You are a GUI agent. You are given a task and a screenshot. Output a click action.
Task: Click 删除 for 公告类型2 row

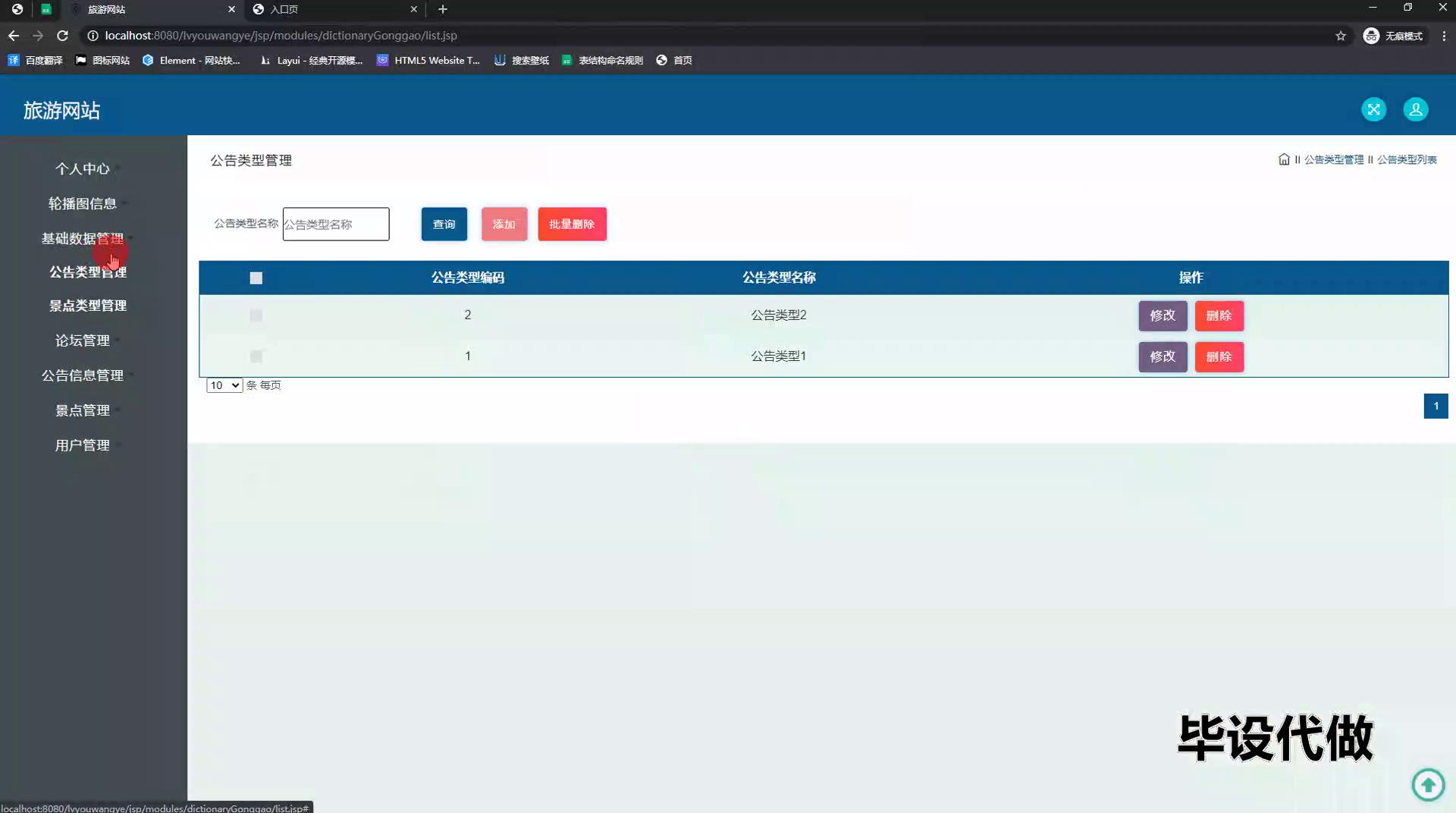[1219, 315]
